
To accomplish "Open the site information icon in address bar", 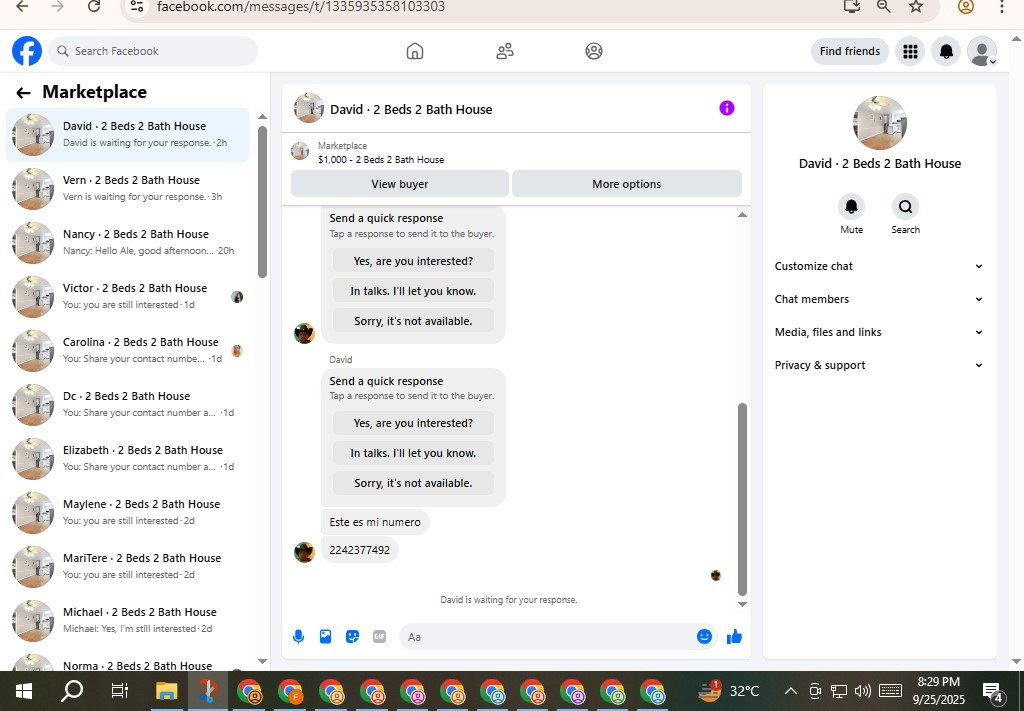I will [x=136, y=7].
